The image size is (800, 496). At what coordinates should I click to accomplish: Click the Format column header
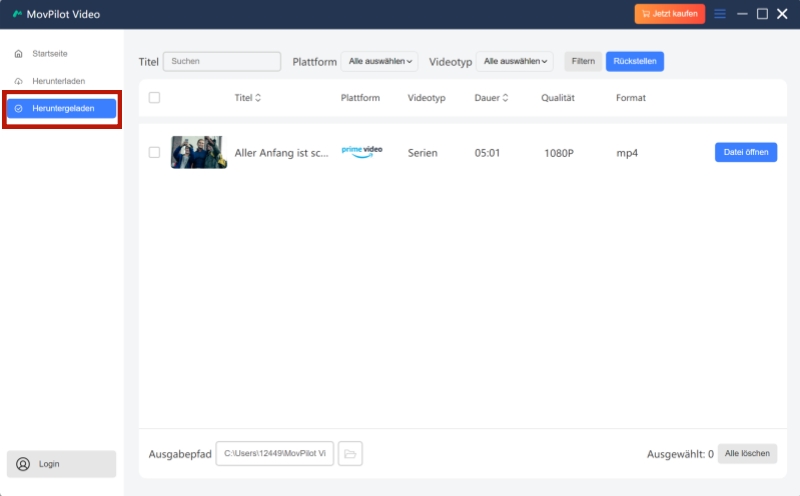click(631, 97)
